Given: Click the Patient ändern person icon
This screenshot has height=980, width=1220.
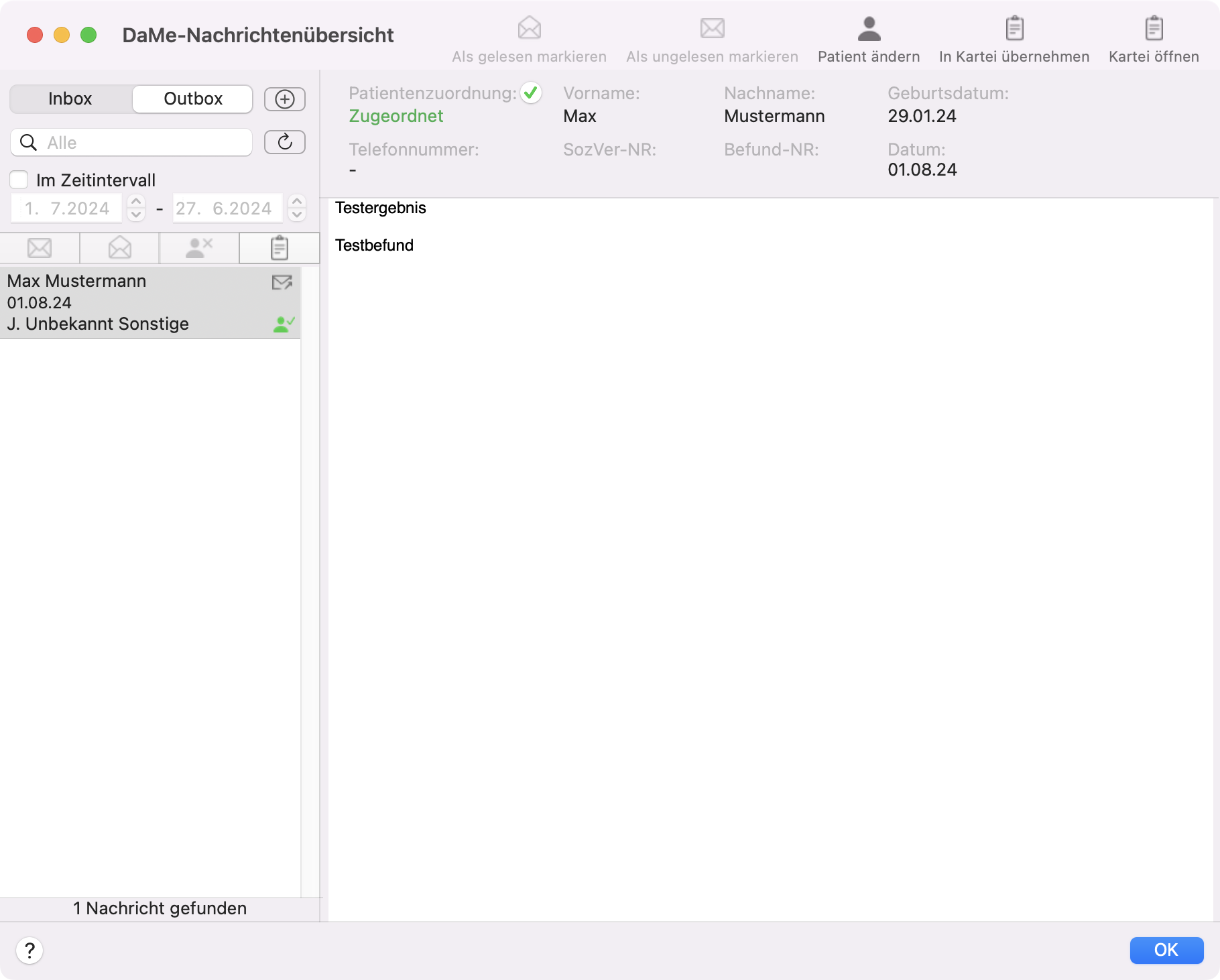Looking at the screenshot, I should (x=869, y=28).
